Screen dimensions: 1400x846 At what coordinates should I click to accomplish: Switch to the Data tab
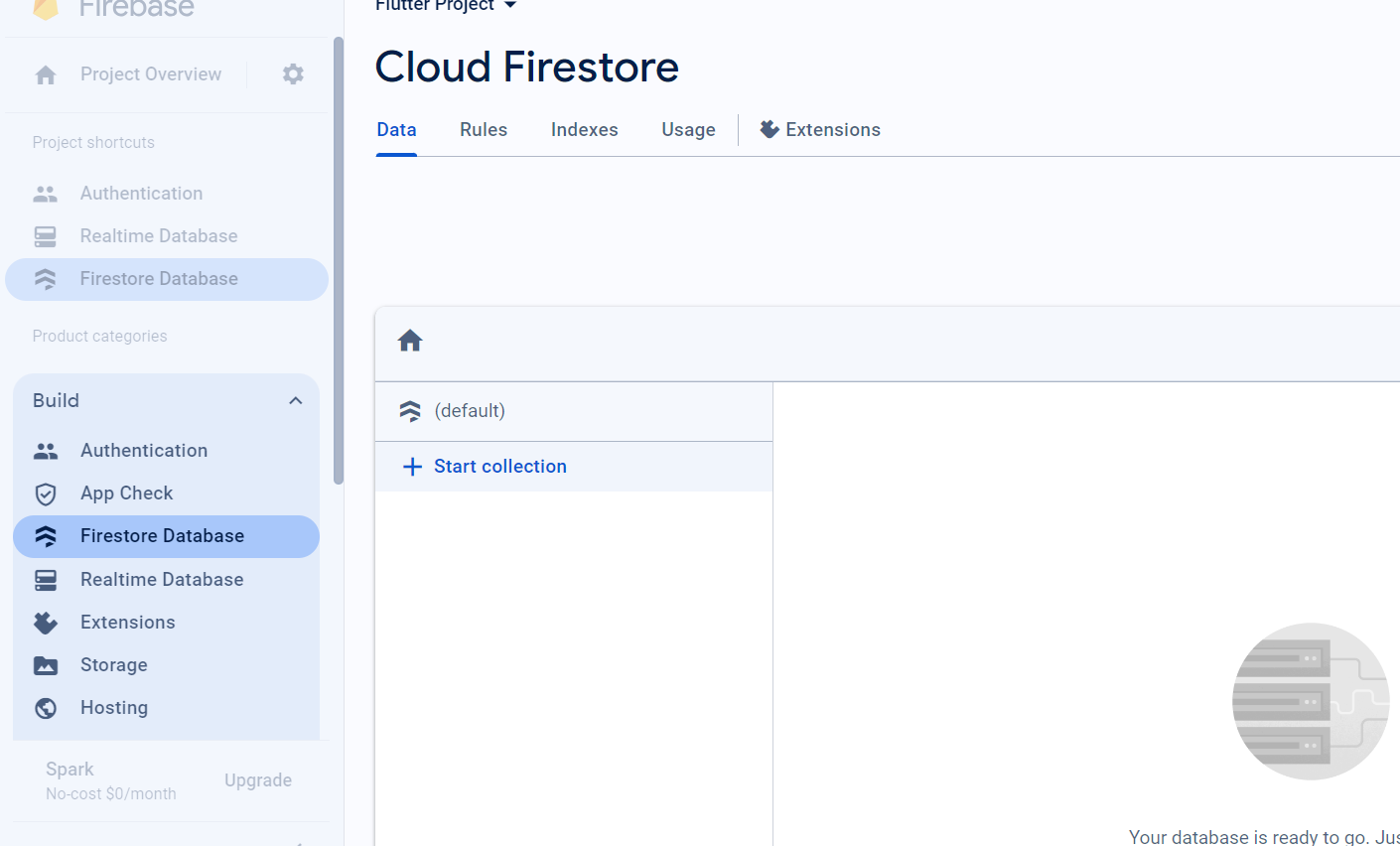tap(396, 130)
